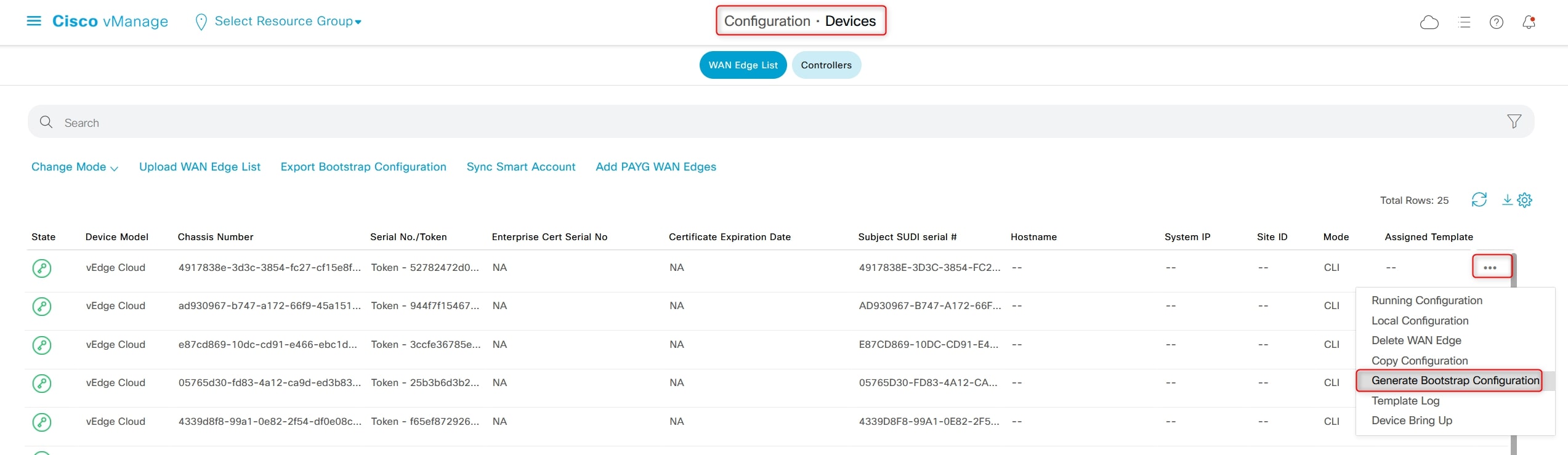
Task: Click the search magnifier icon
Action: point(46,122)
